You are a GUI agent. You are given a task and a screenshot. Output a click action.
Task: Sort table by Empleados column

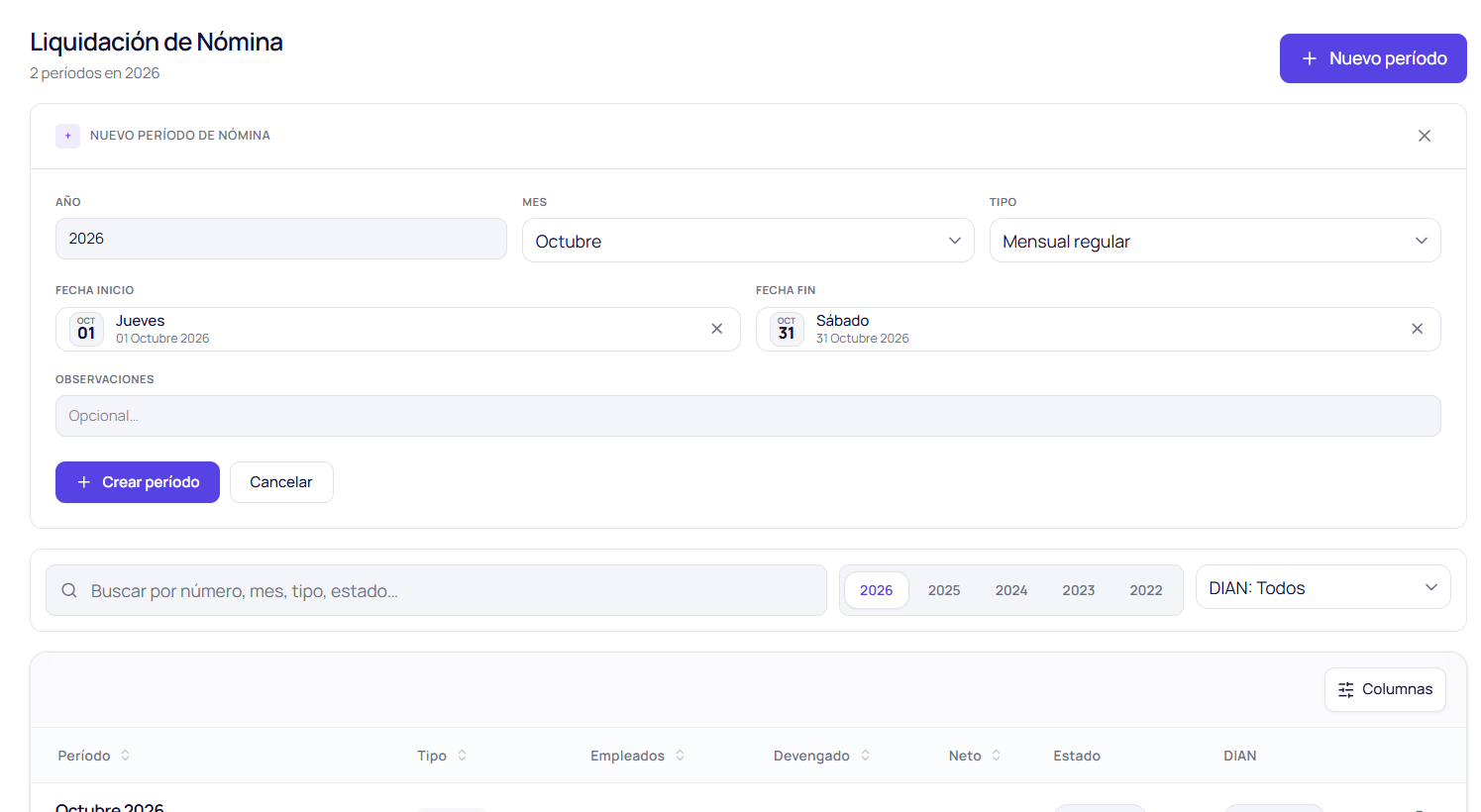(x=638, y=756)
